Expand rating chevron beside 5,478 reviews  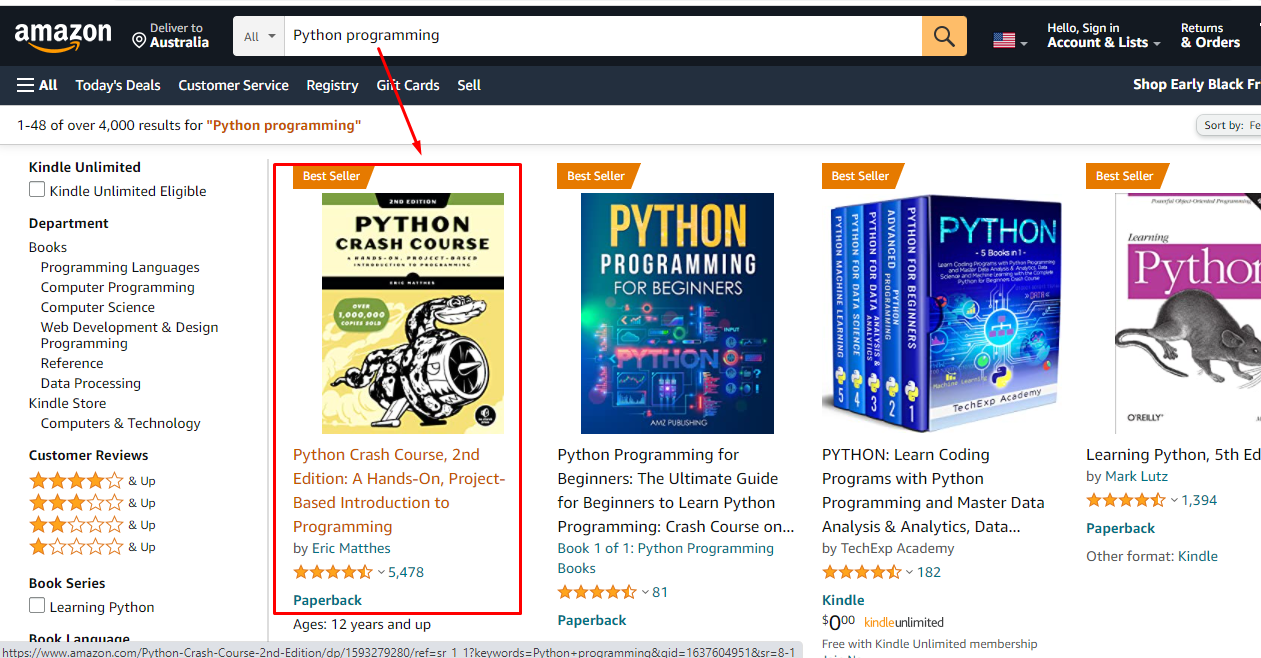coord(381,573)
